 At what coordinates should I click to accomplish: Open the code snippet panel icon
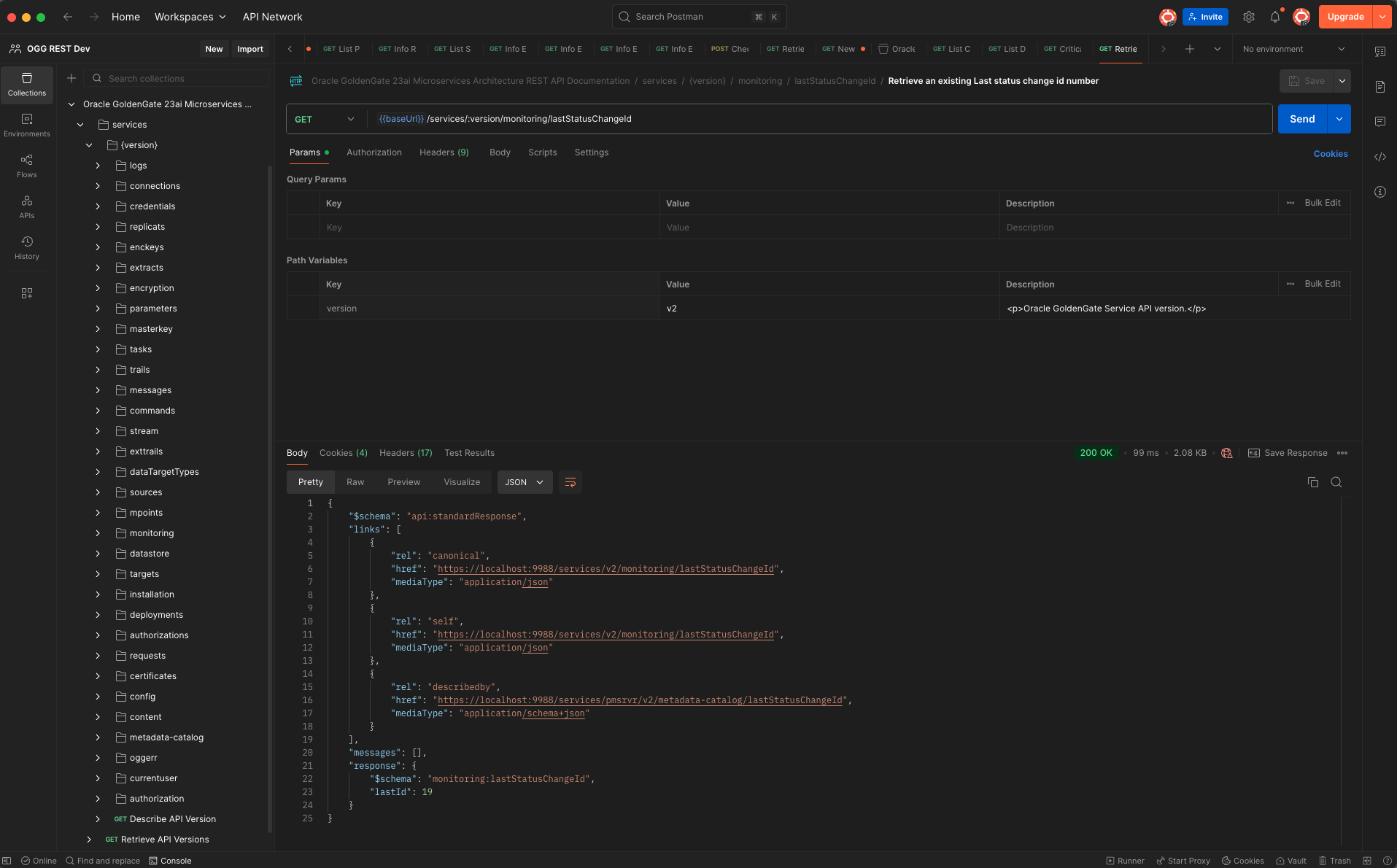click(x=1379, y=157)
